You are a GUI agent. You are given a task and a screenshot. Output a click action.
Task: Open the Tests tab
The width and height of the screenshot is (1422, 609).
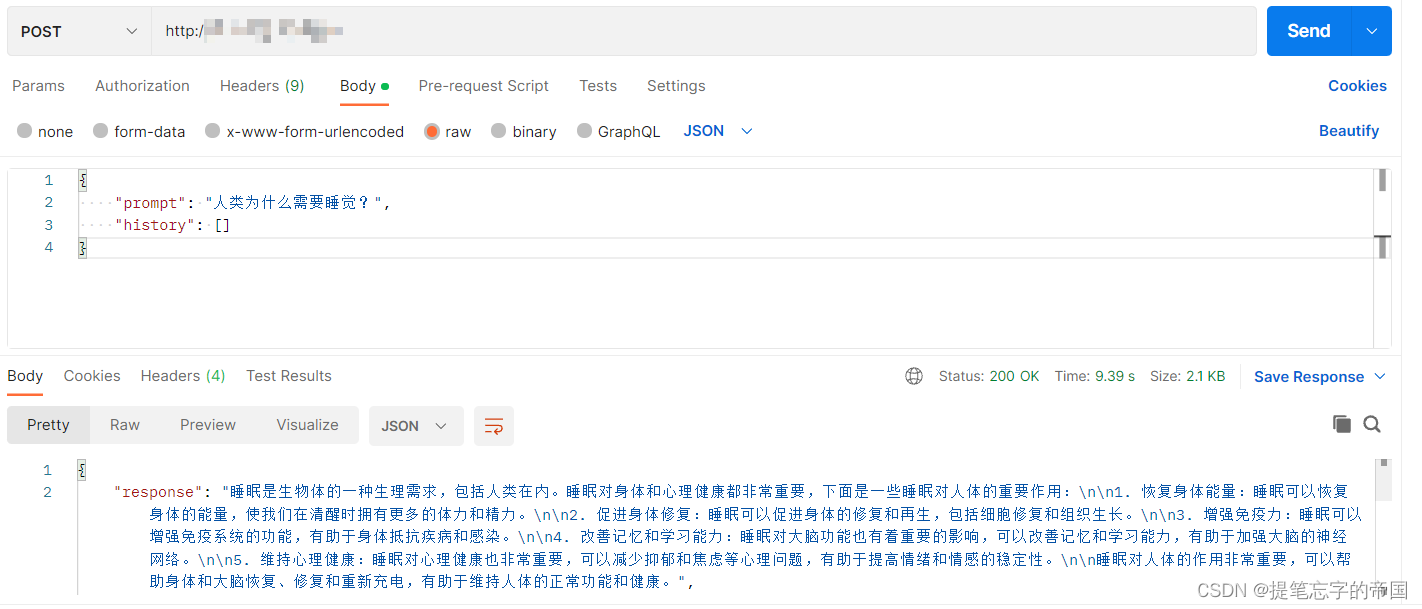[x=598, y=86]
